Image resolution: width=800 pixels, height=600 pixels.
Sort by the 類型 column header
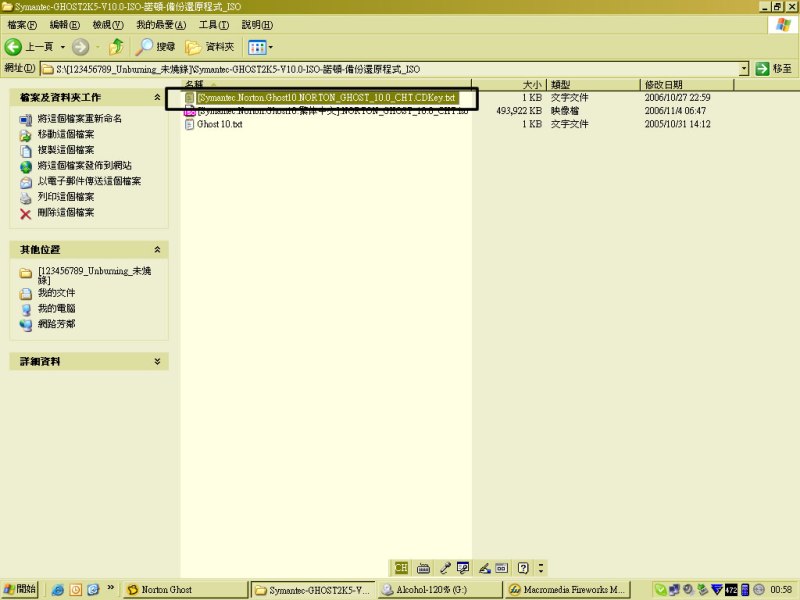[x=593, y=84]
